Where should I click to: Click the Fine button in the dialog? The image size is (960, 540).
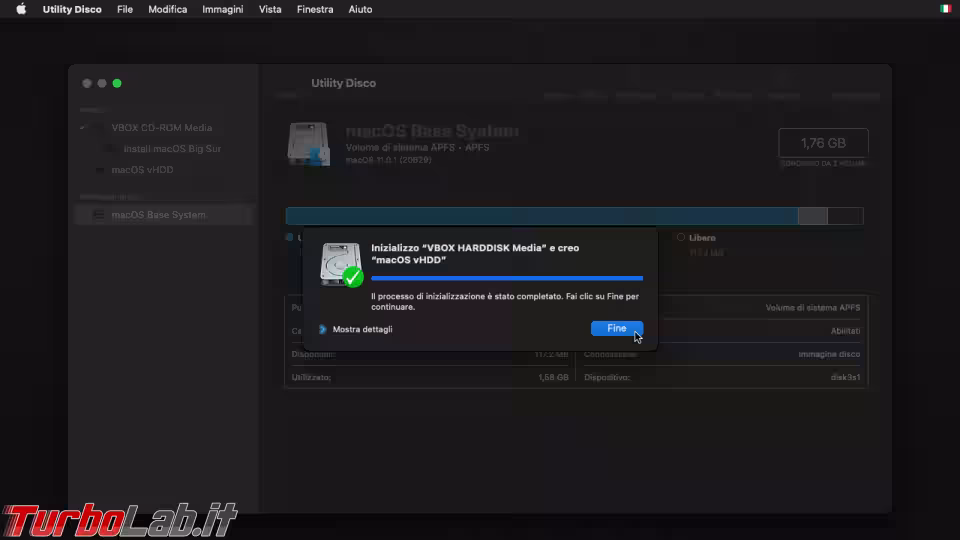[x=617, y=328]
